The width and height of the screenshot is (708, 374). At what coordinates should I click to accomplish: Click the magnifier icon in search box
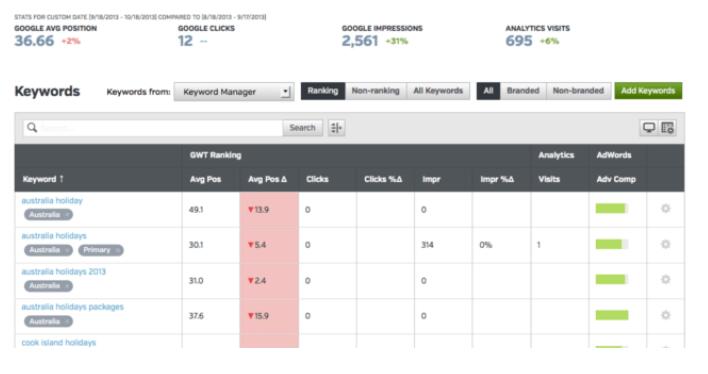[32, 128]
